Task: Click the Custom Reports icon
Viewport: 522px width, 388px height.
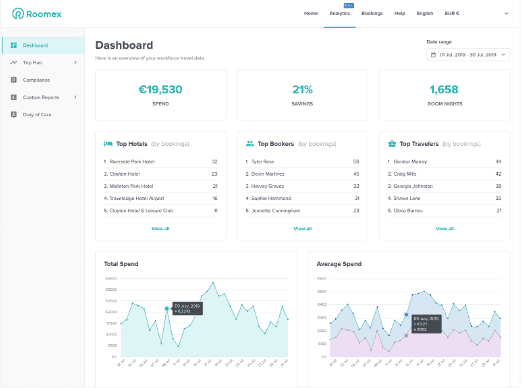Action: 14,97
